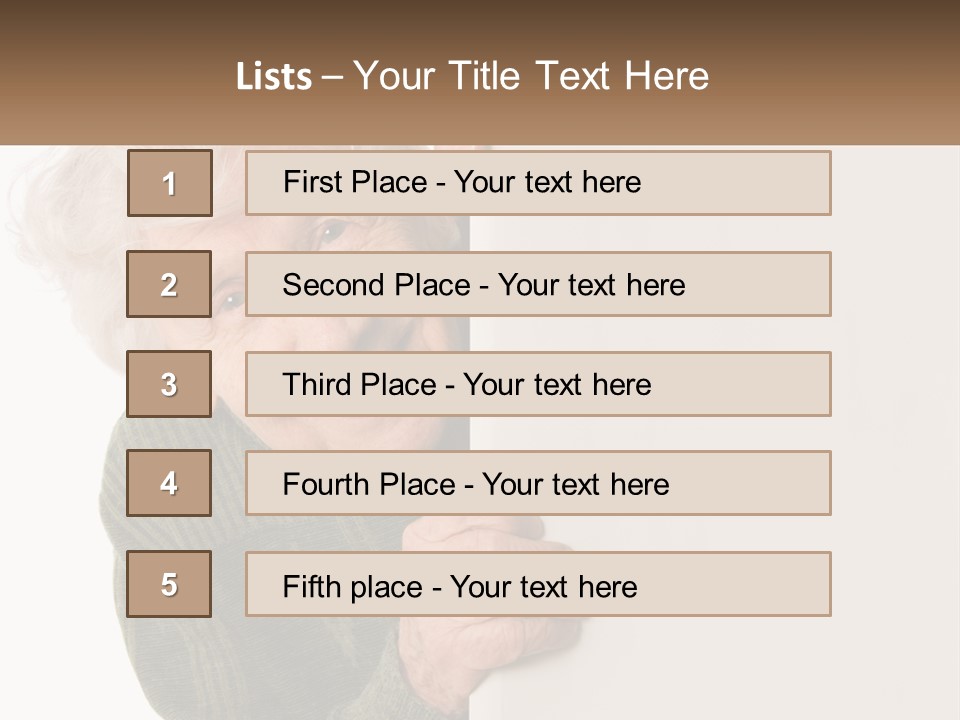The image size is (960, 720).
Task: Click the number 3 box
Action: (169, 384)
